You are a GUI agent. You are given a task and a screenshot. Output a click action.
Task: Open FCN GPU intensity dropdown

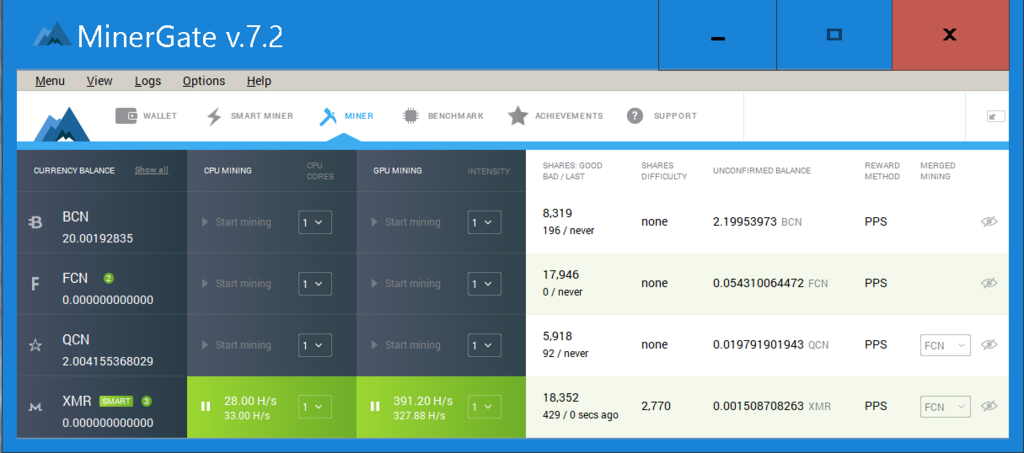click(x=484, y=284)
